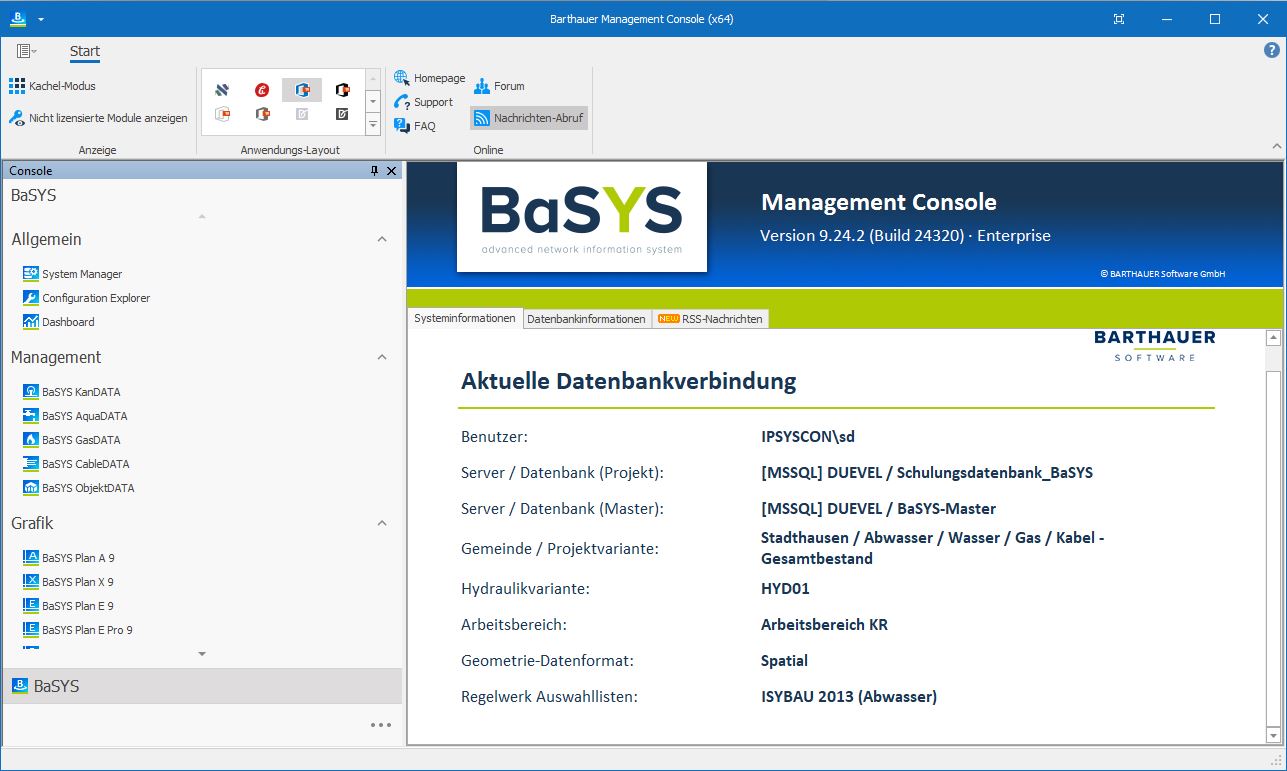
Task: Launch Configuration Explorer from the console
Action: (86, 298)
